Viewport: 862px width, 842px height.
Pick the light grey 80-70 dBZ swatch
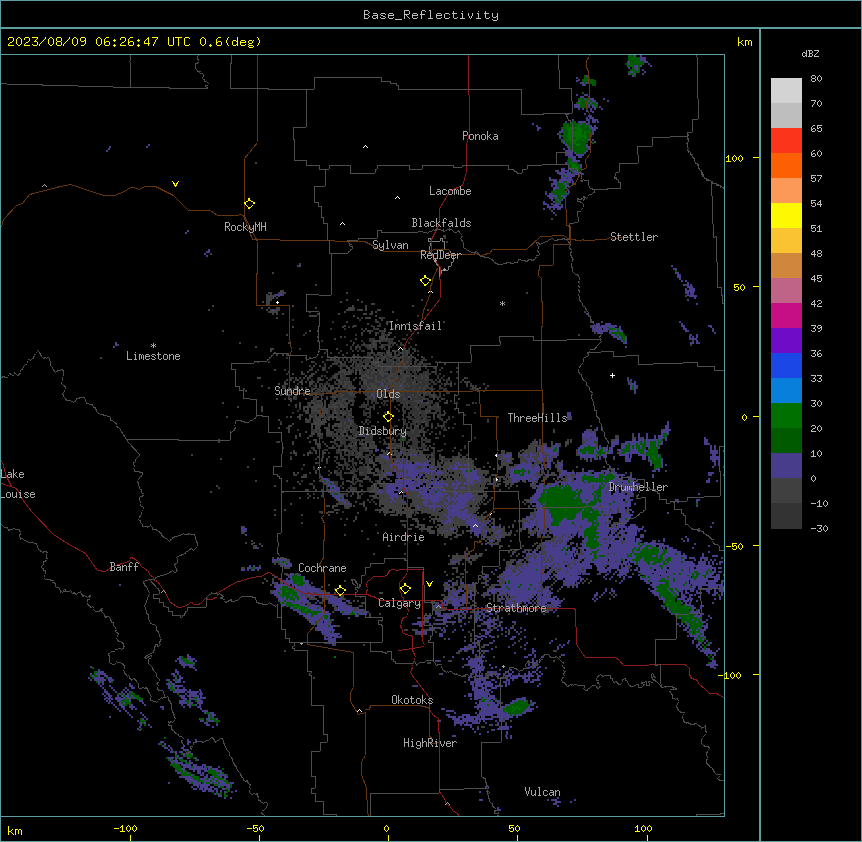click(x=786, y=91)
